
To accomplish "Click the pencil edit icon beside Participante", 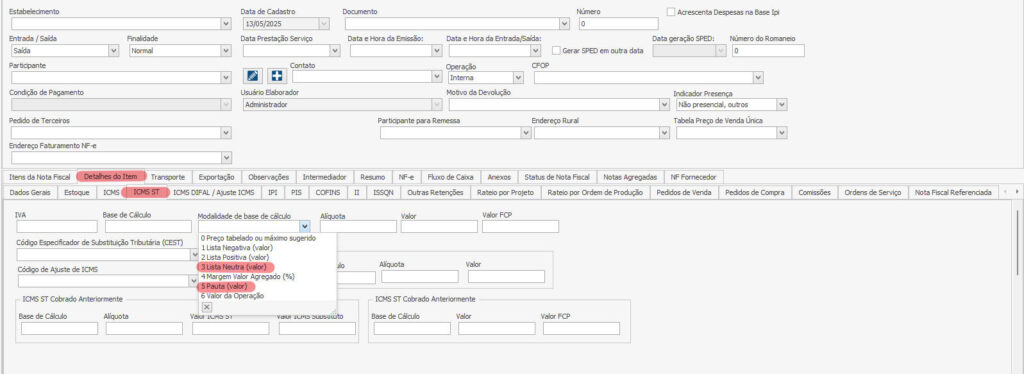I will (x=253, y=76).
